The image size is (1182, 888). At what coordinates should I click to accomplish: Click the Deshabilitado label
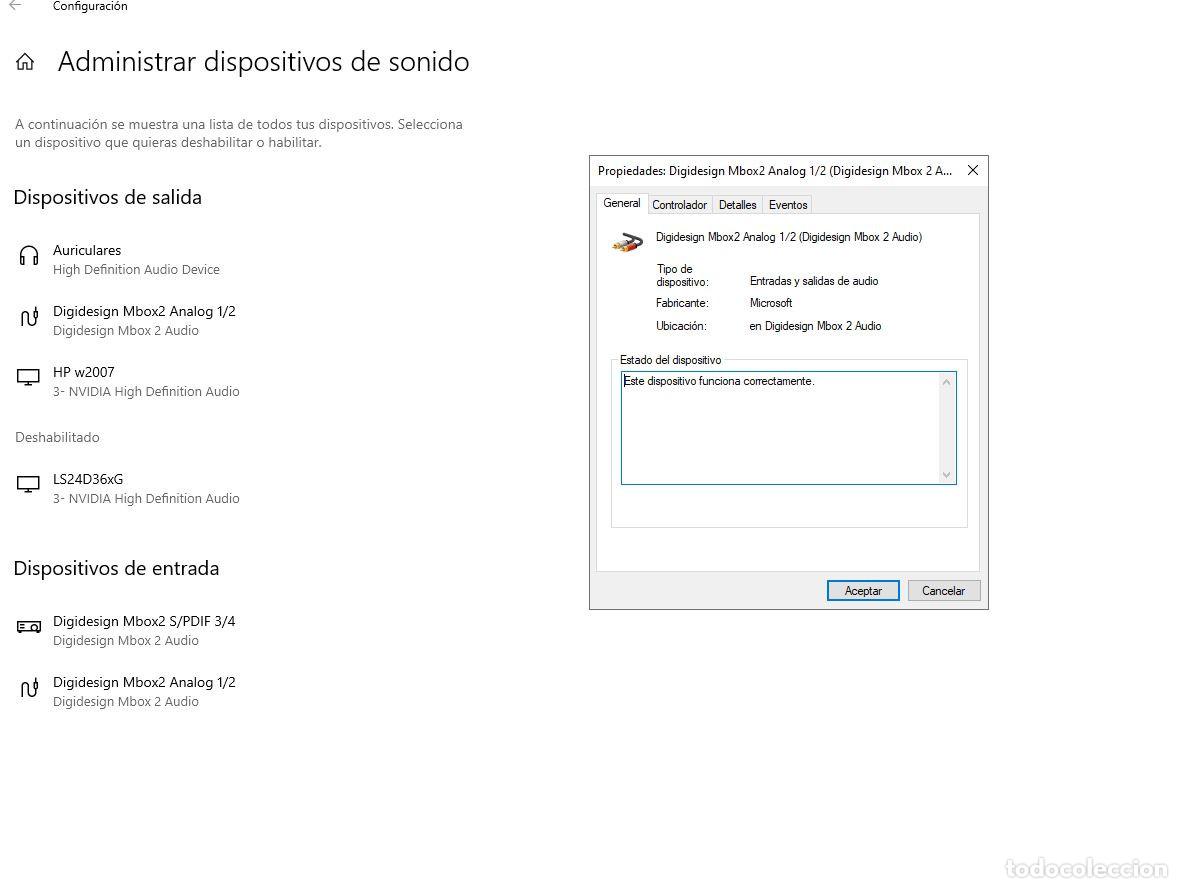pos(57,437)
